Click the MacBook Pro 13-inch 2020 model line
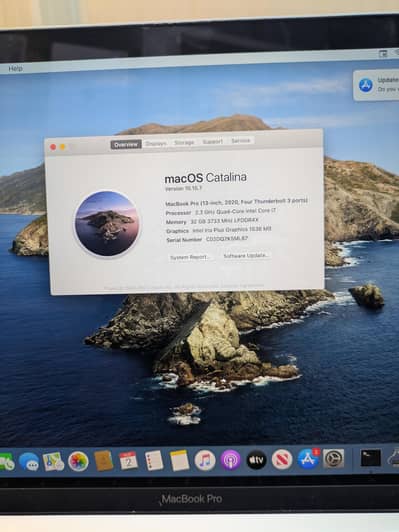This screenshot has height=532, width=399. point(236,202)
